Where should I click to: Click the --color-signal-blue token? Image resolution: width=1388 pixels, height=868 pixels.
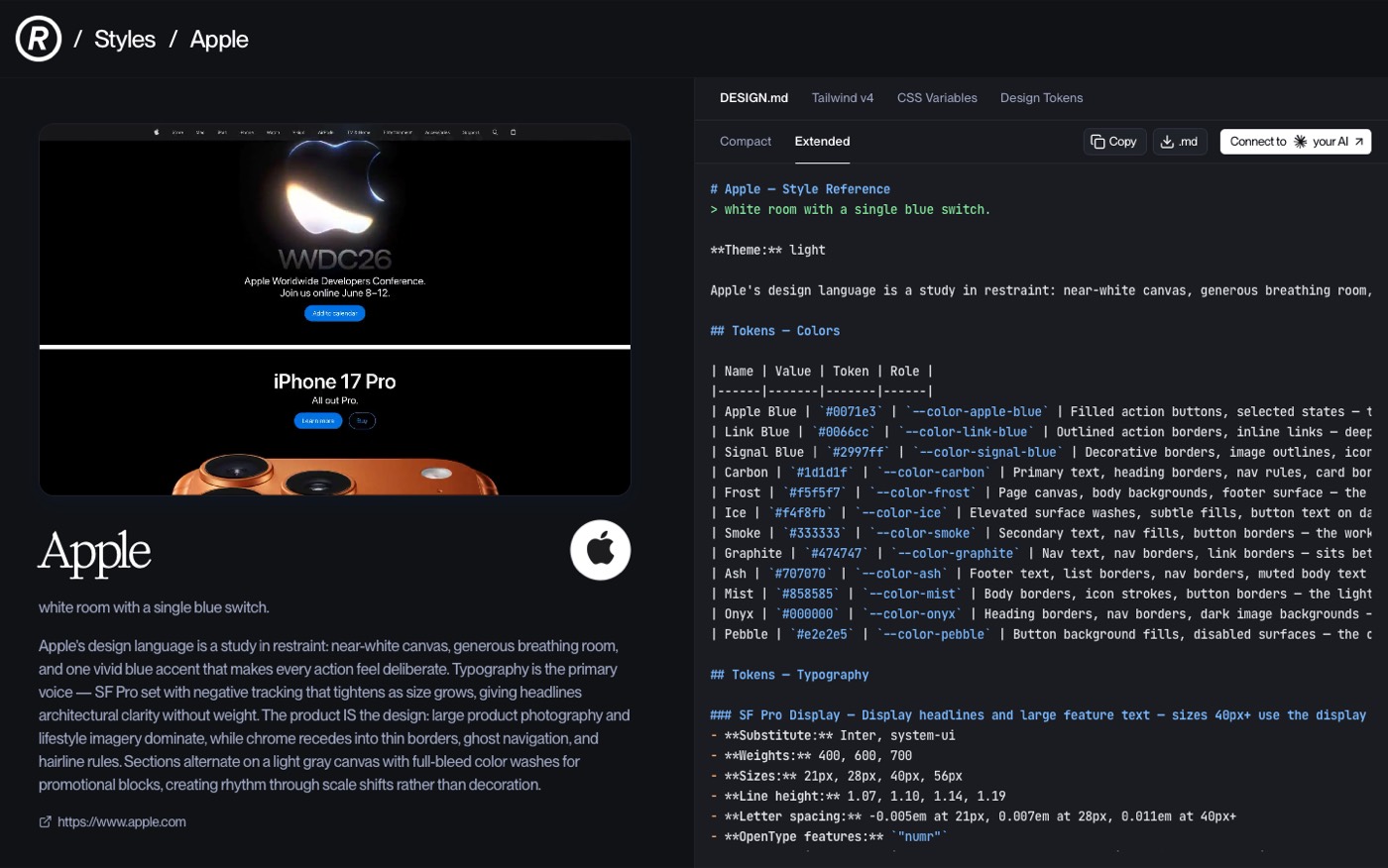pyautogui.click(x=987, y=453)
